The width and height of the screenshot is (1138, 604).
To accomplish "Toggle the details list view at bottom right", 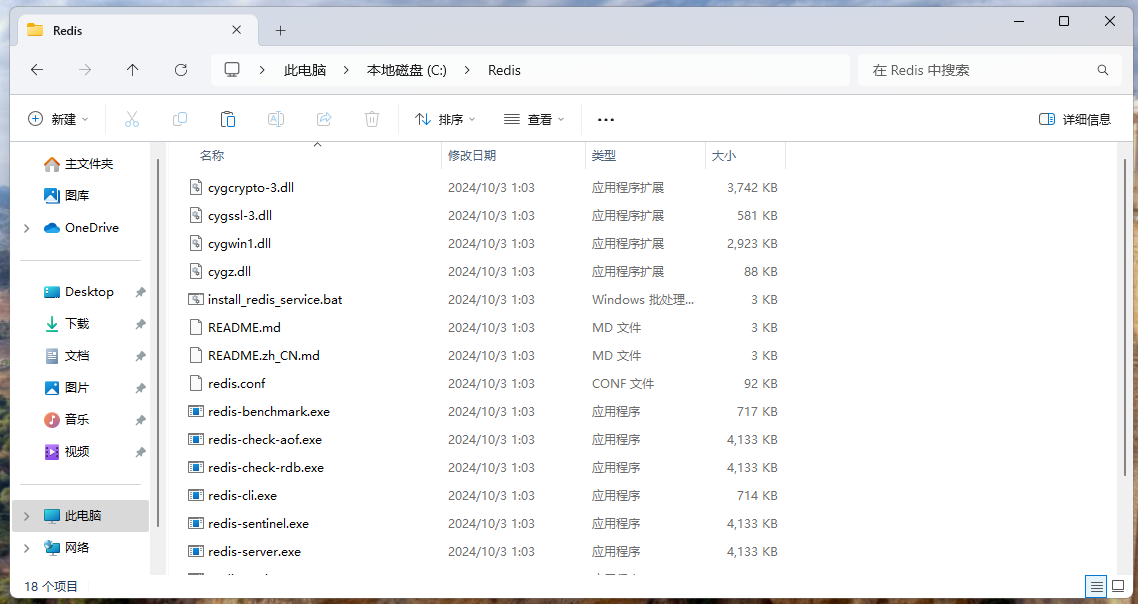I will click(x=1096, y=587).
